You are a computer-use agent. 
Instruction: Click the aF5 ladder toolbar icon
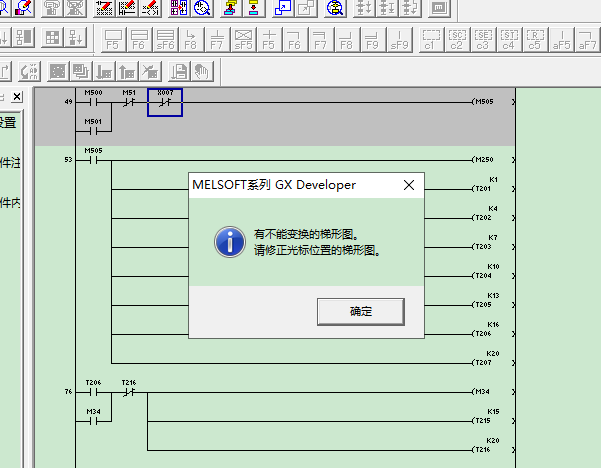(562, 40)
